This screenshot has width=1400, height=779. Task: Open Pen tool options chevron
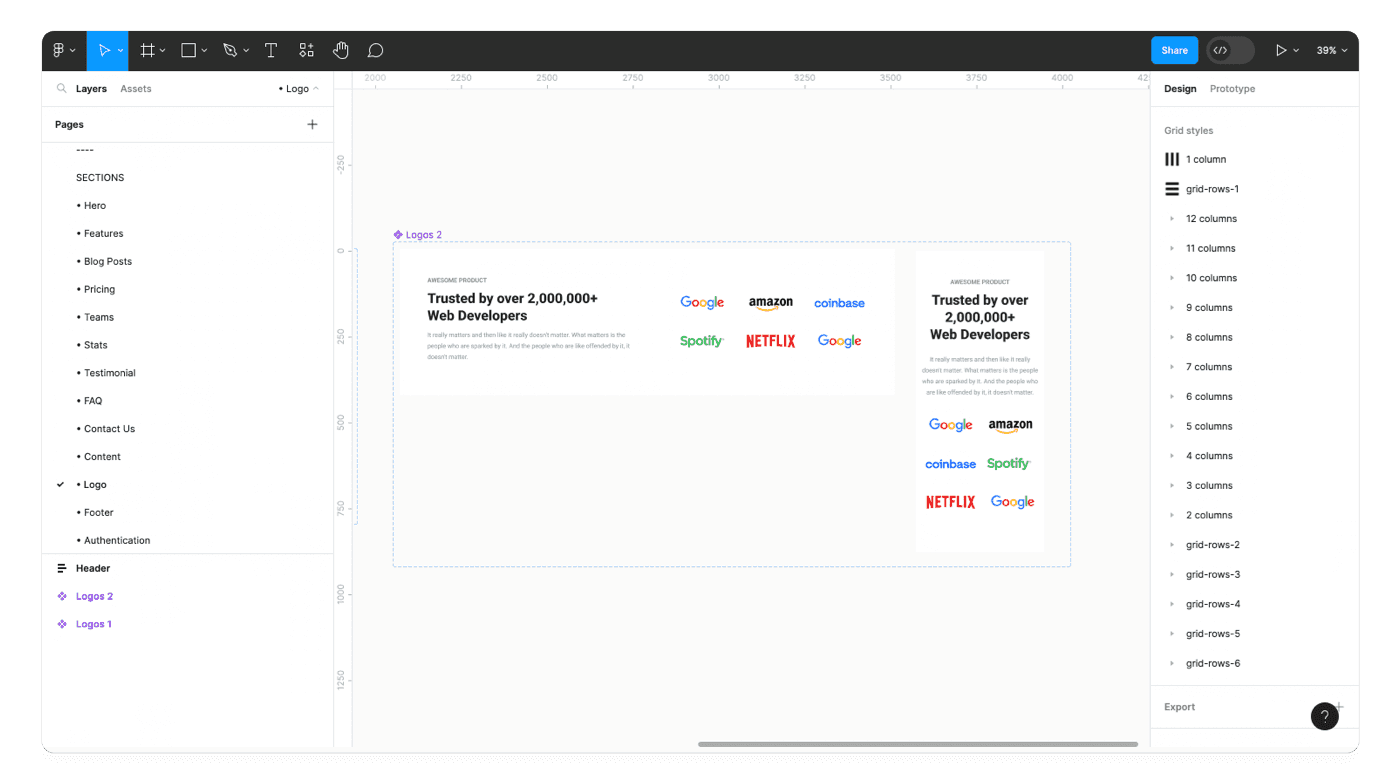point(246,51)
